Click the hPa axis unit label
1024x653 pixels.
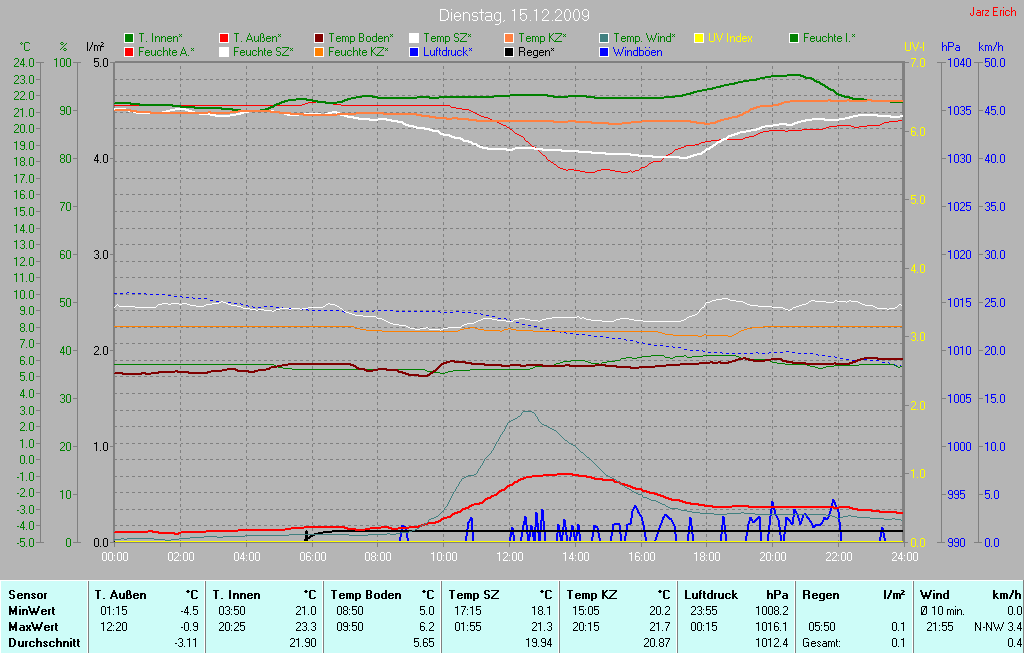pos(951,47)
